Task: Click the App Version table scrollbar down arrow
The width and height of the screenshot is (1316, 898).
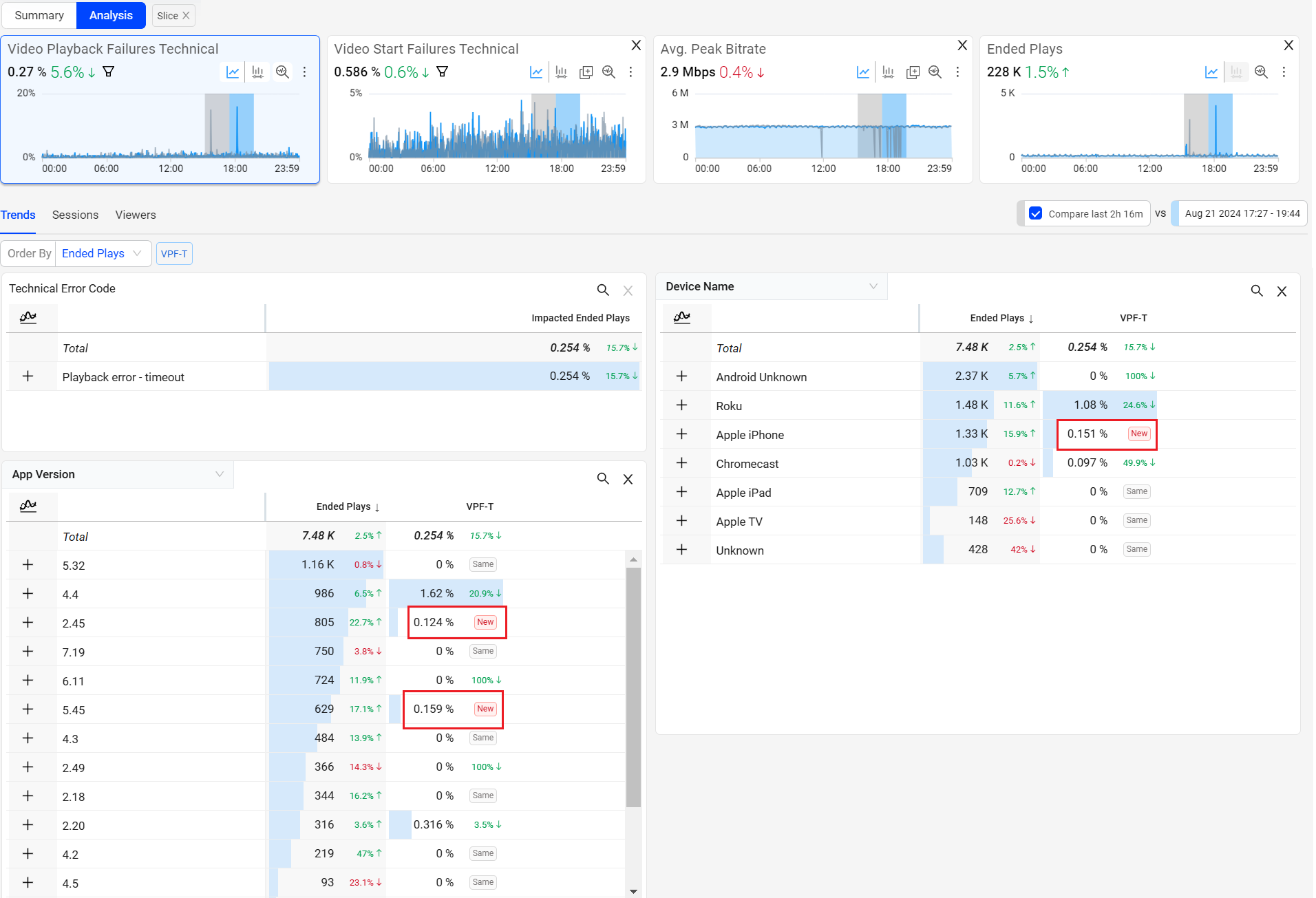Action: click(633, 891)
